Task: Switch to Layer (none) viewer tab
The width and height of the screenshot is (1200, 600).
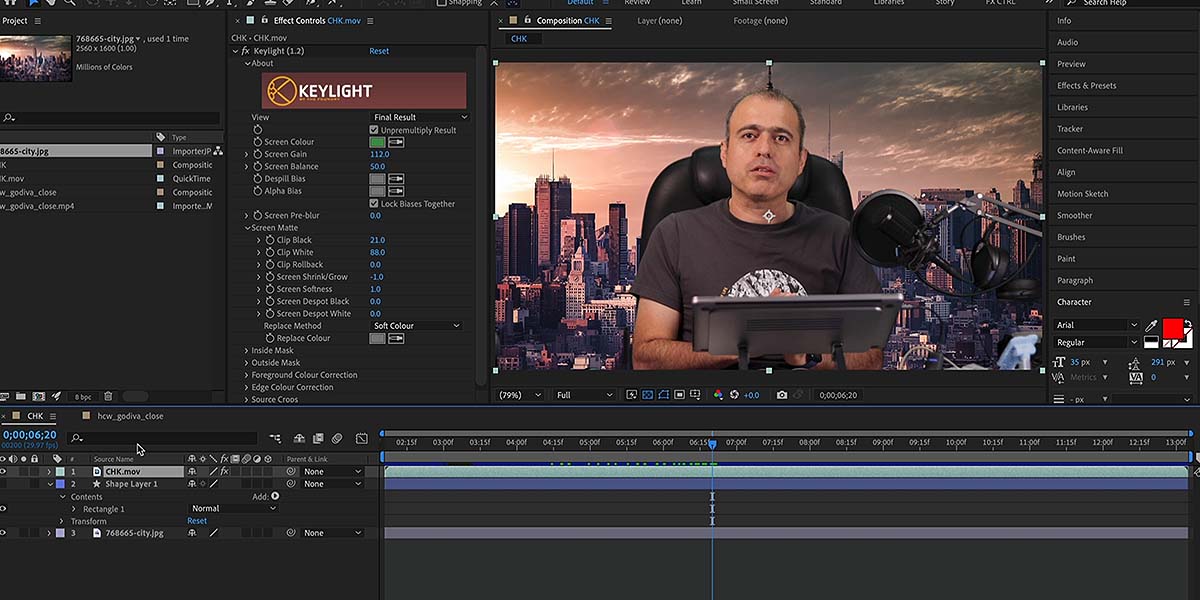Action: click(660, 21)
